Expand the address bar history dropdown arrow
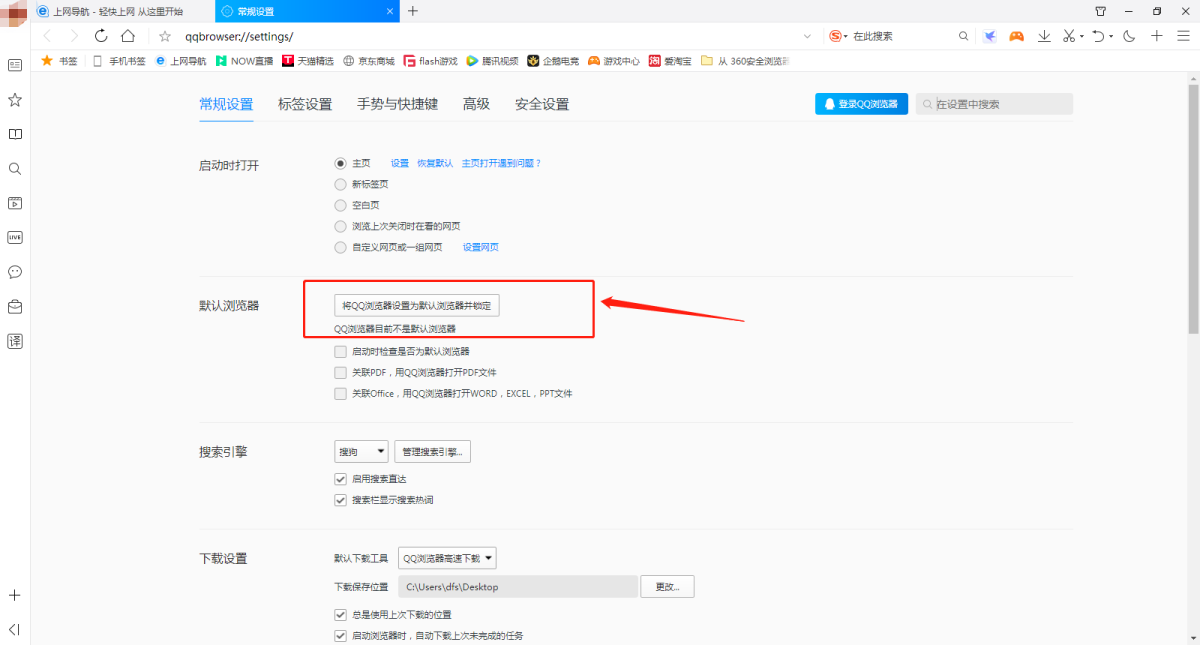The height and width of the screenshot is (645, 1200). tap(807, 36)
